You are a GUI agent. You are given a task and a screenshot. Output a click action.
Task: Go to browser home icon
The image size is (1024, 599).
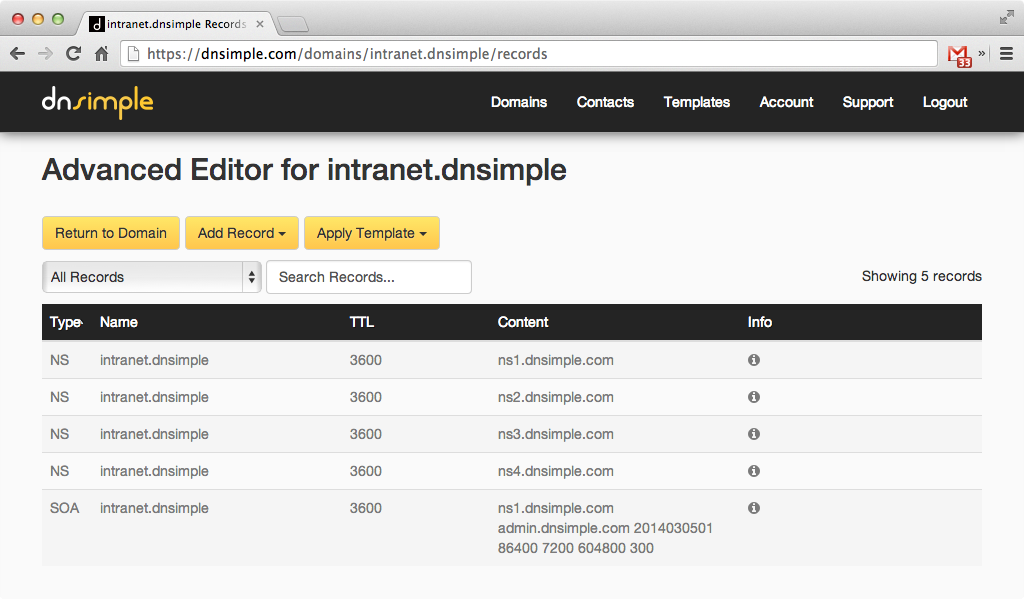[x=101, y=54]
